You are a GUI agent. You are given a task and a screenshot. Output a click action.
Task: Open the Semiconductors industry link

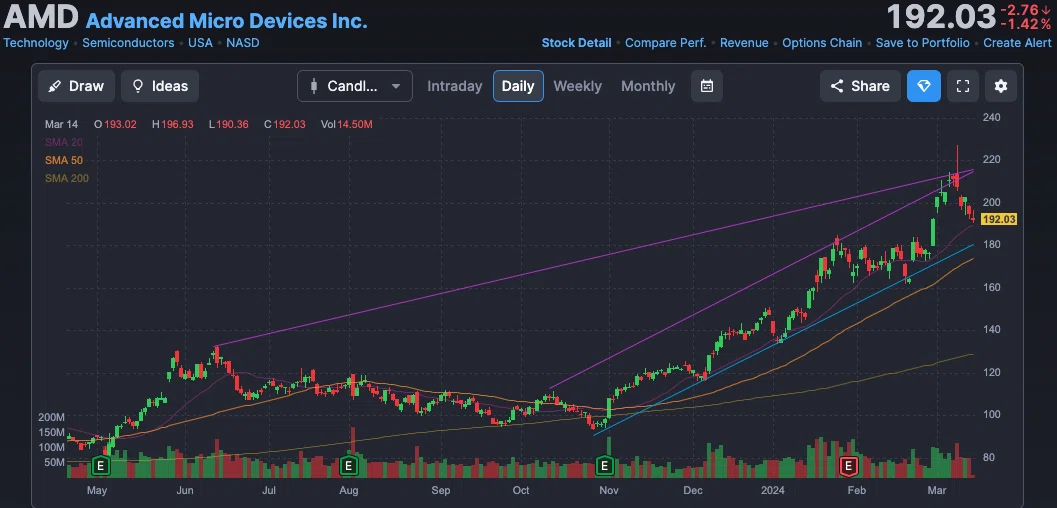128,43
